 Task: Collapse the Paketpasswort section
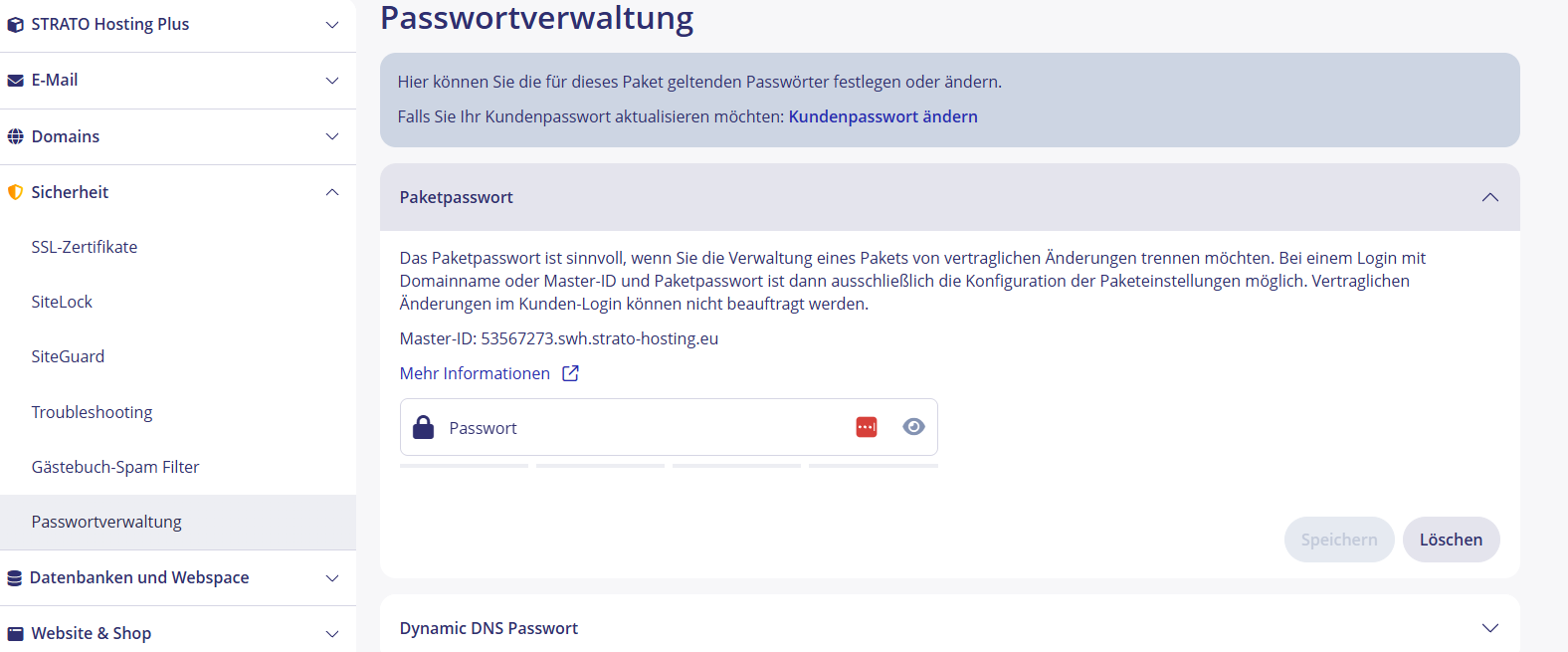click(1489, 197)
